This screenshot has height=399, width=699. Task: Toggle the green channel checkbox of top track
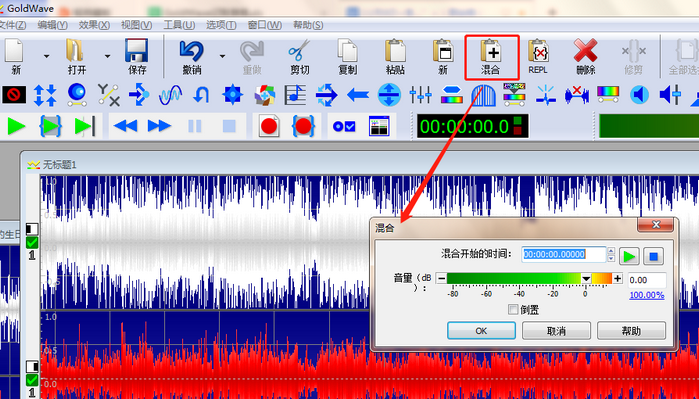pyautogui.click(x=32, y=243)
